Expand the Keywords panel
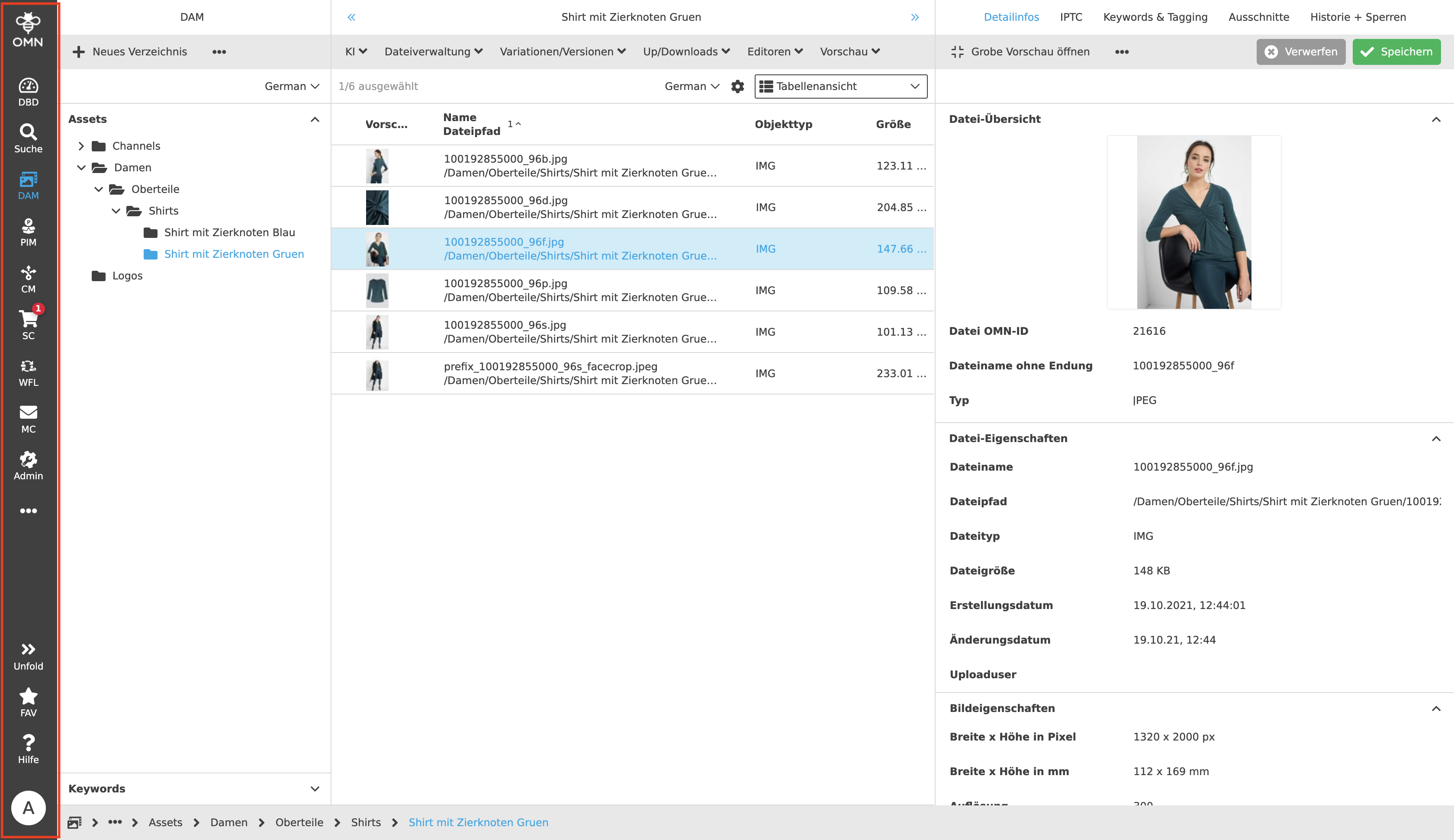The image size is (1454, 840). pos(315,788)
